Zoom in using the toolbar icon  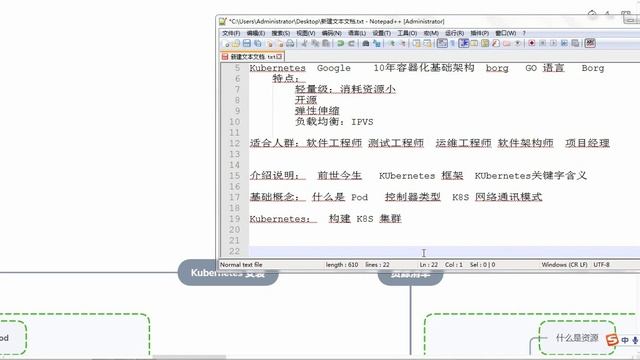(392, 43)
